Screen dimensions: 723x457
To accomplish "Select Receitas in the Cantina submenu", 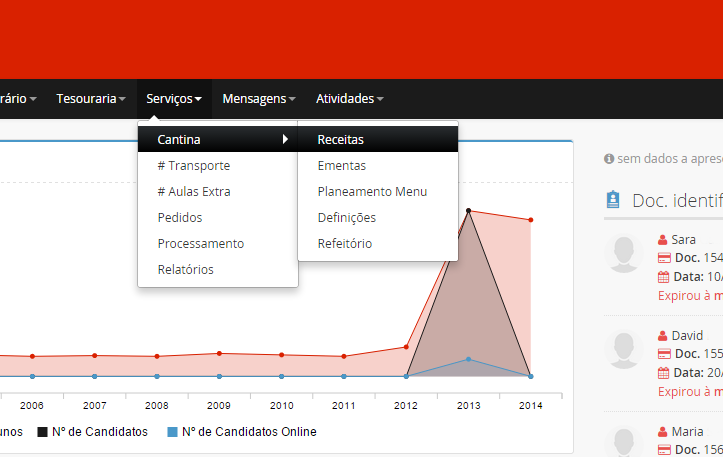I will point(340,140).
